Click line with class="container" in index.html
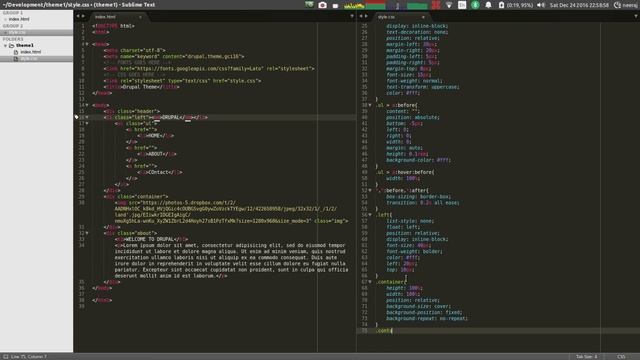Screen dimensions: 640x360 point(136,197)
